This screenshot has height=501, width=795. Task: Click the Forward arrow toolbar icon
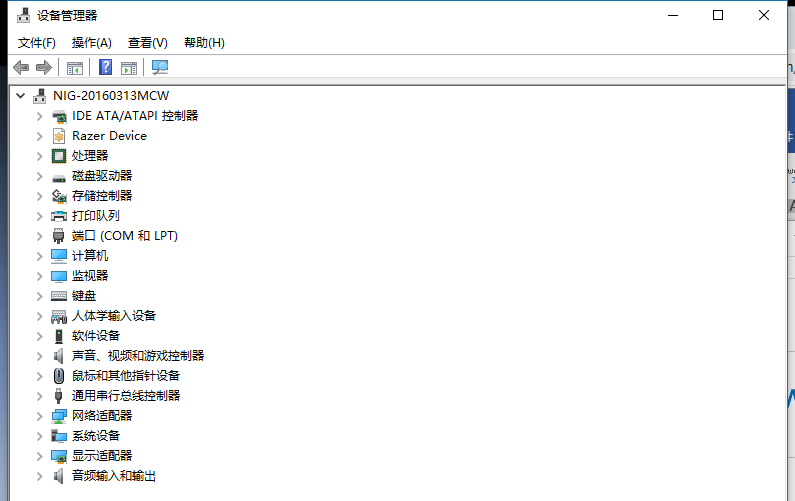point(44,67)
